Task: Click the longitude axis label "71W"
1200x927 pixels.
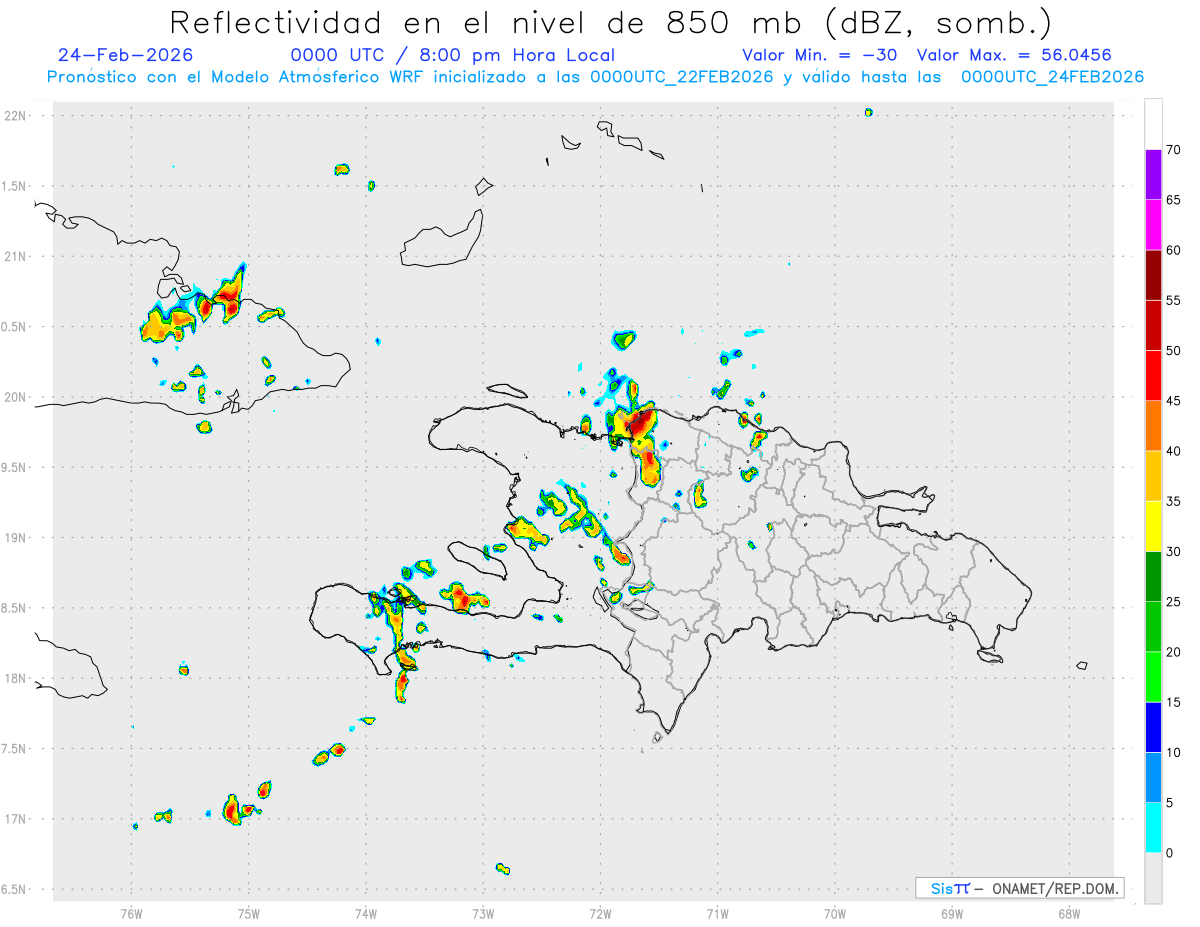Action: click(x=717, y=913)
